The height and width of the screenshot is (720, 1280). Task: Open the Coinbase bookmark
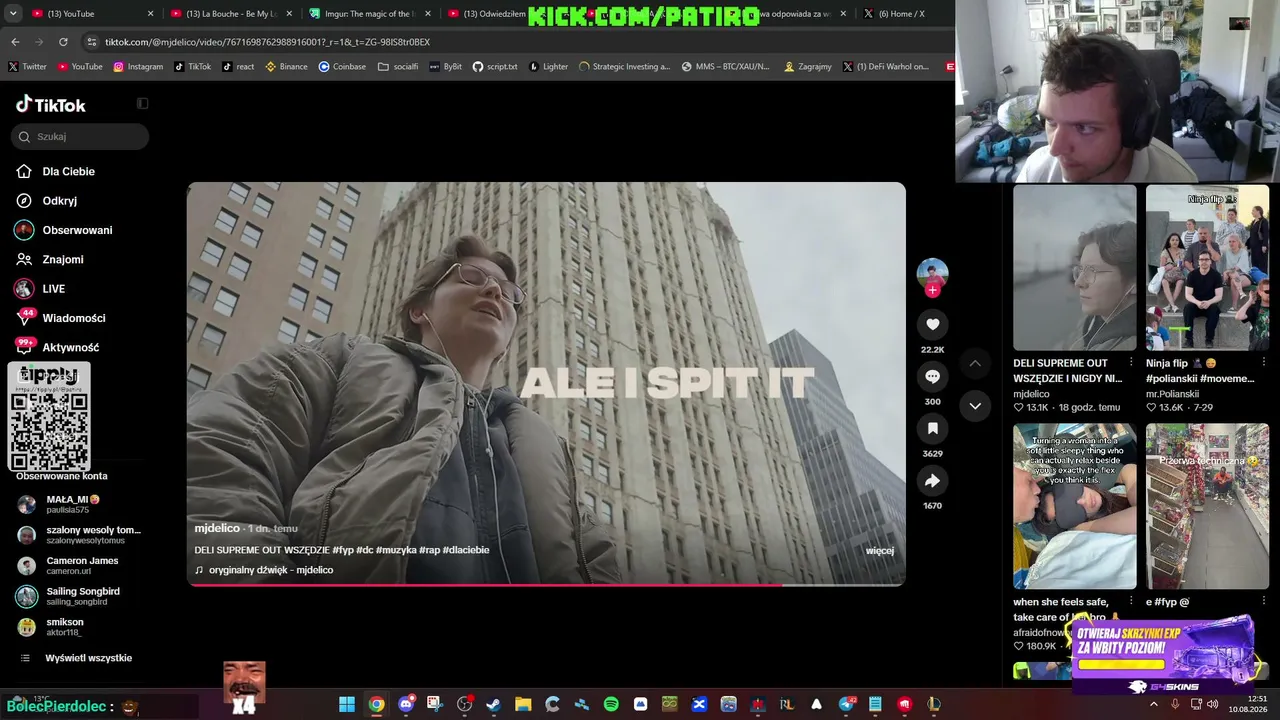[342, 67]
